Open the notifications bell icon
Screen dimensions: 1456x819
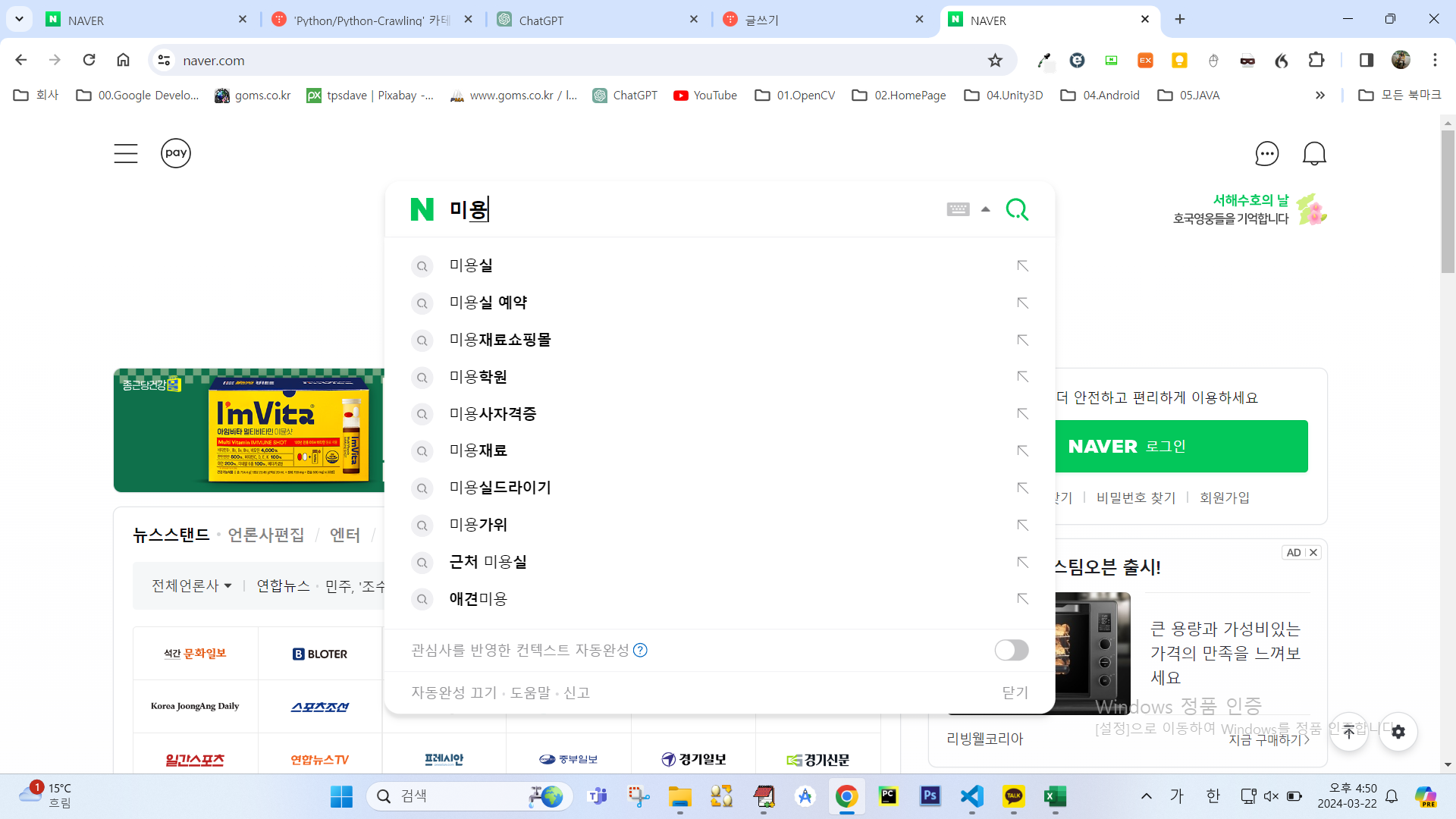point(1314,154)
